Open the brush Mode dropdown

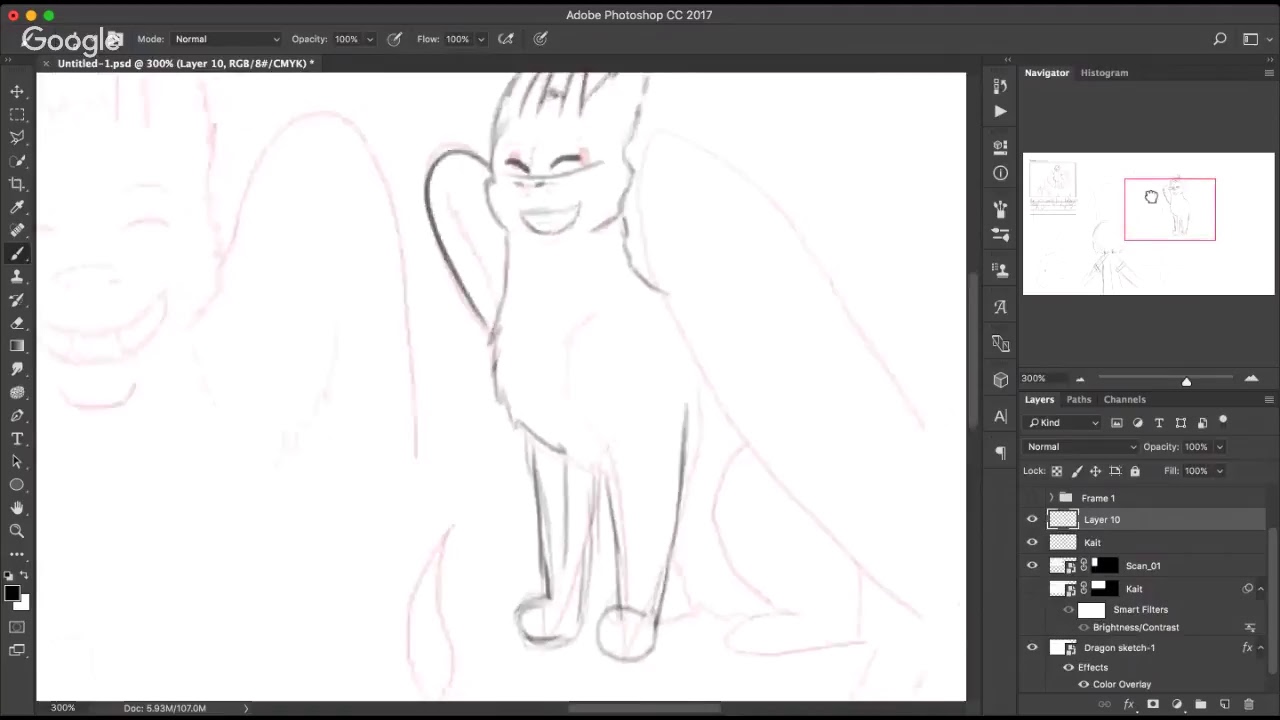click(226, 39)
